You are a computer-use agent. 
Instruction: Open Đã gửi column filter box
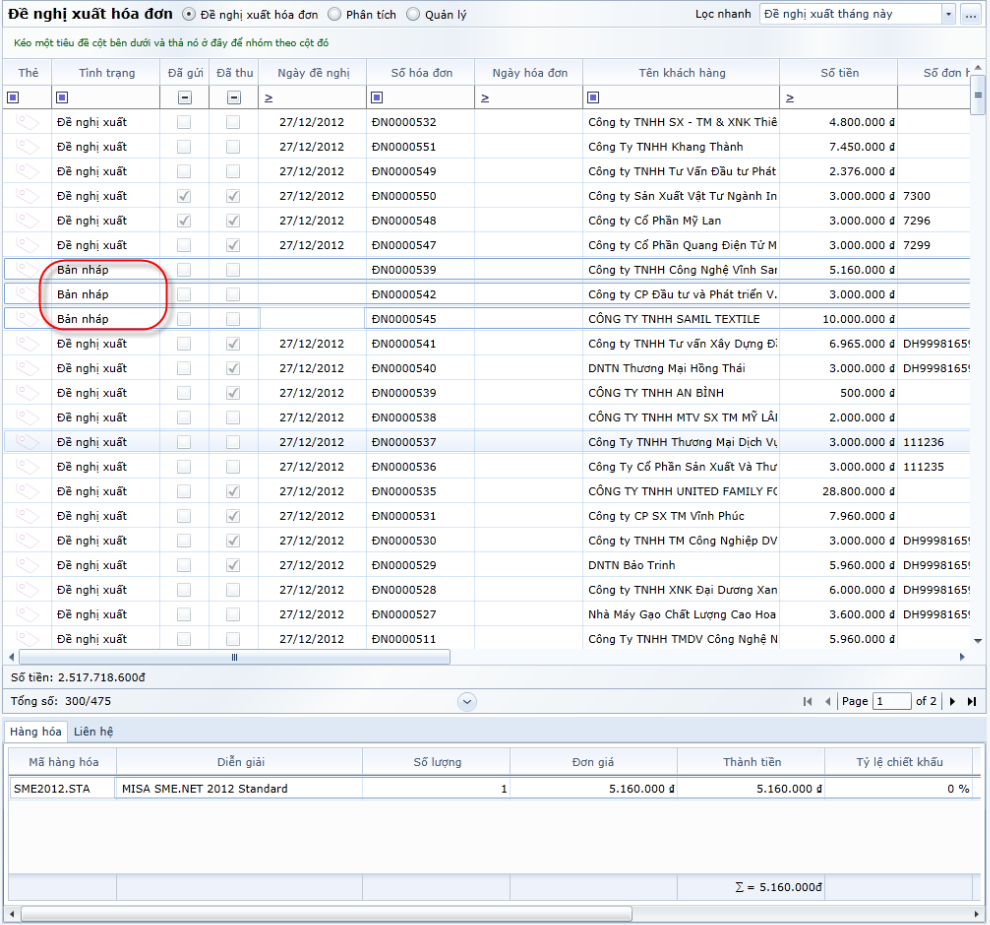(x=185, y=98)
